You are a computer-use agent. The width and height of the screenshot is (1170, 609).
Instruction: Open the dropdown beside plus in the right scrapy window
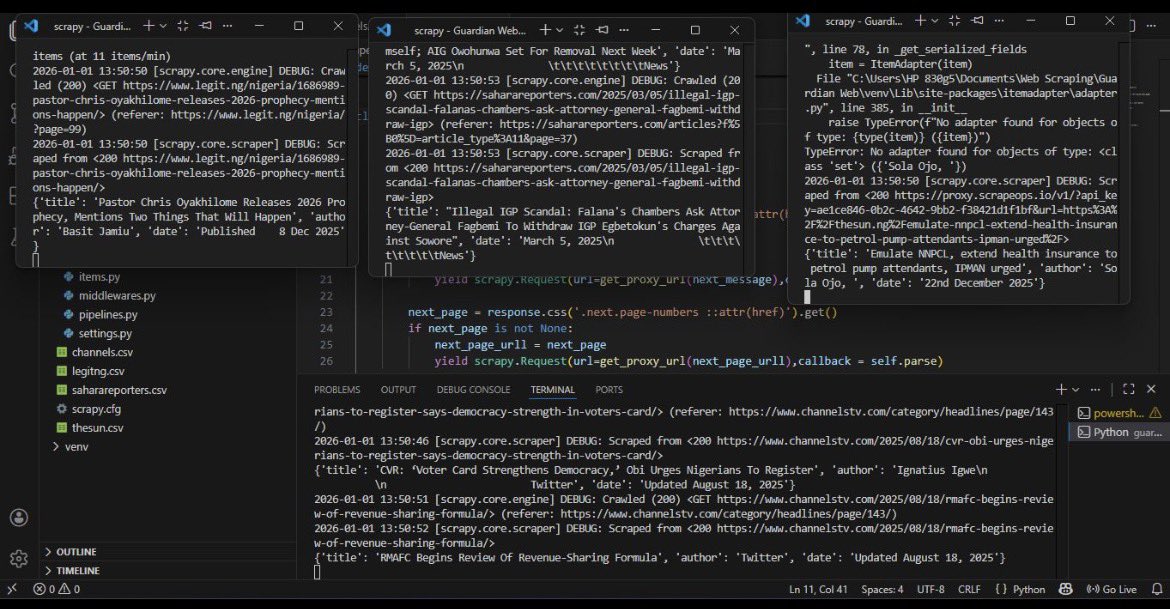click(934, 21)
